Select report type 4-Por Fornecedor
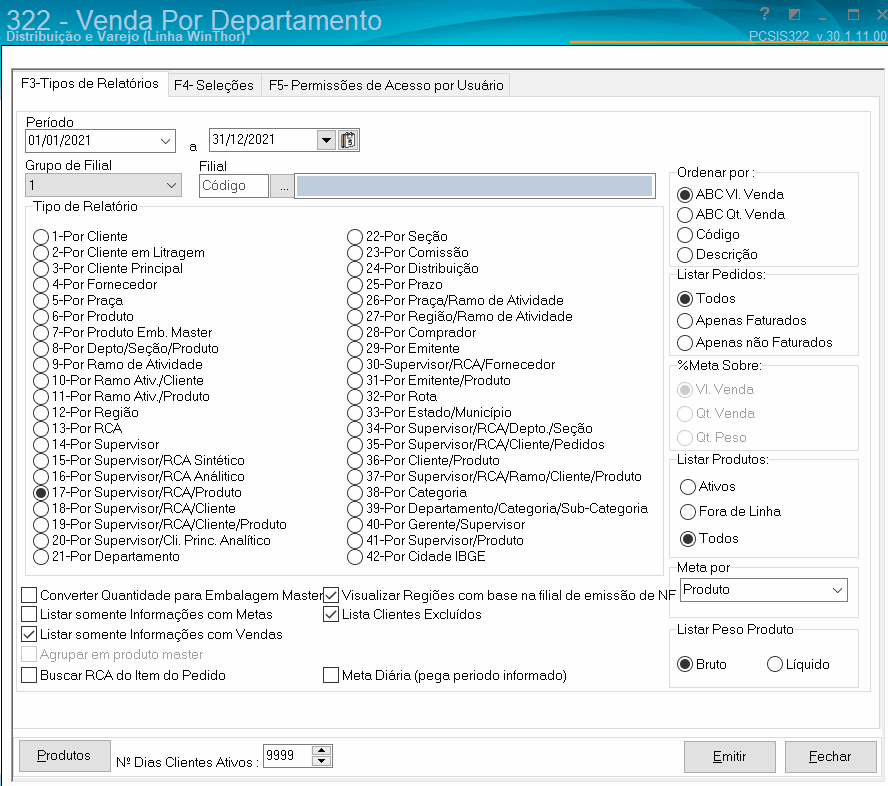The height and width of the screenshot is (786, 888). [x=95, y=285]
